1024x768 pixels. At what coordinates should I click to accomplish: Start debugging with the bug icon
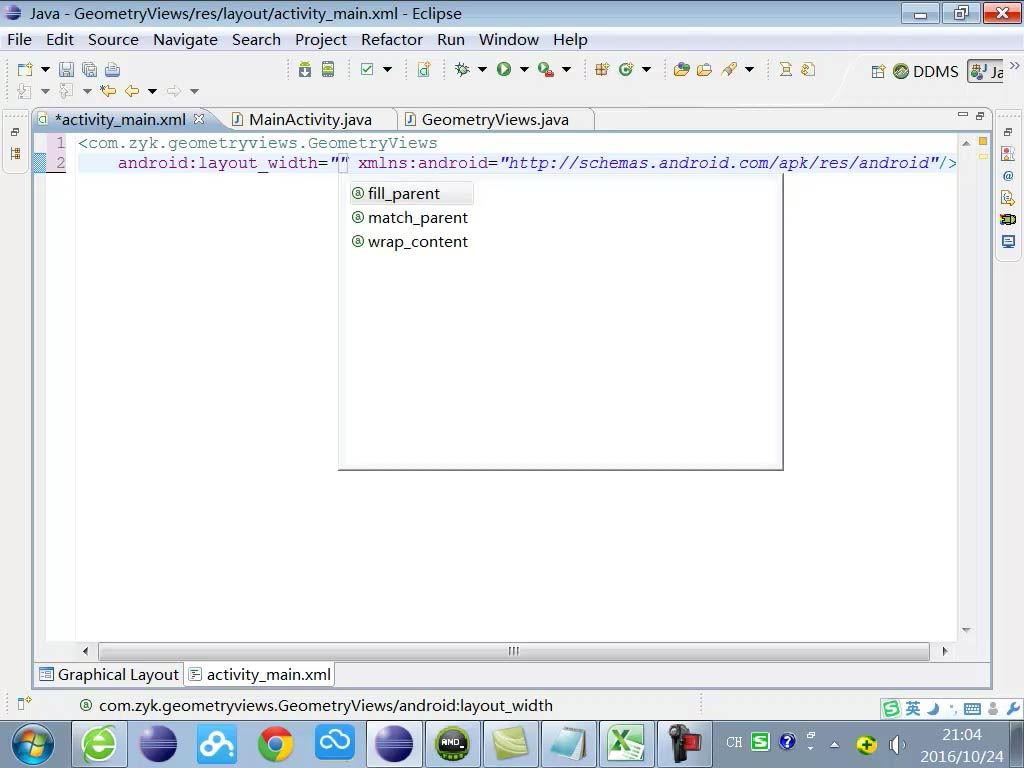[x=462, y=69]
